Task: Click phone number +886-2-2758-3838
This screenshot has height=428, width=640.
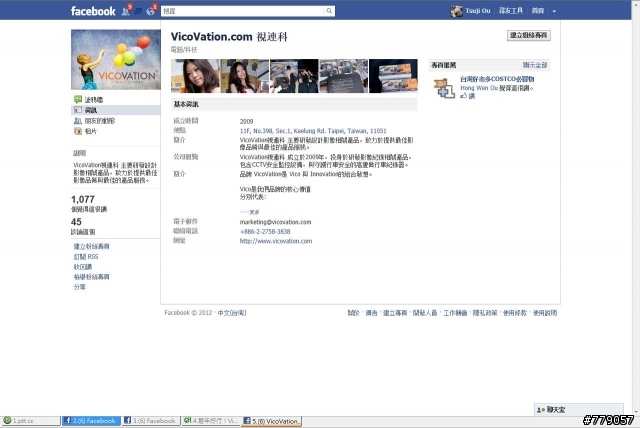Action: point(265,231)
